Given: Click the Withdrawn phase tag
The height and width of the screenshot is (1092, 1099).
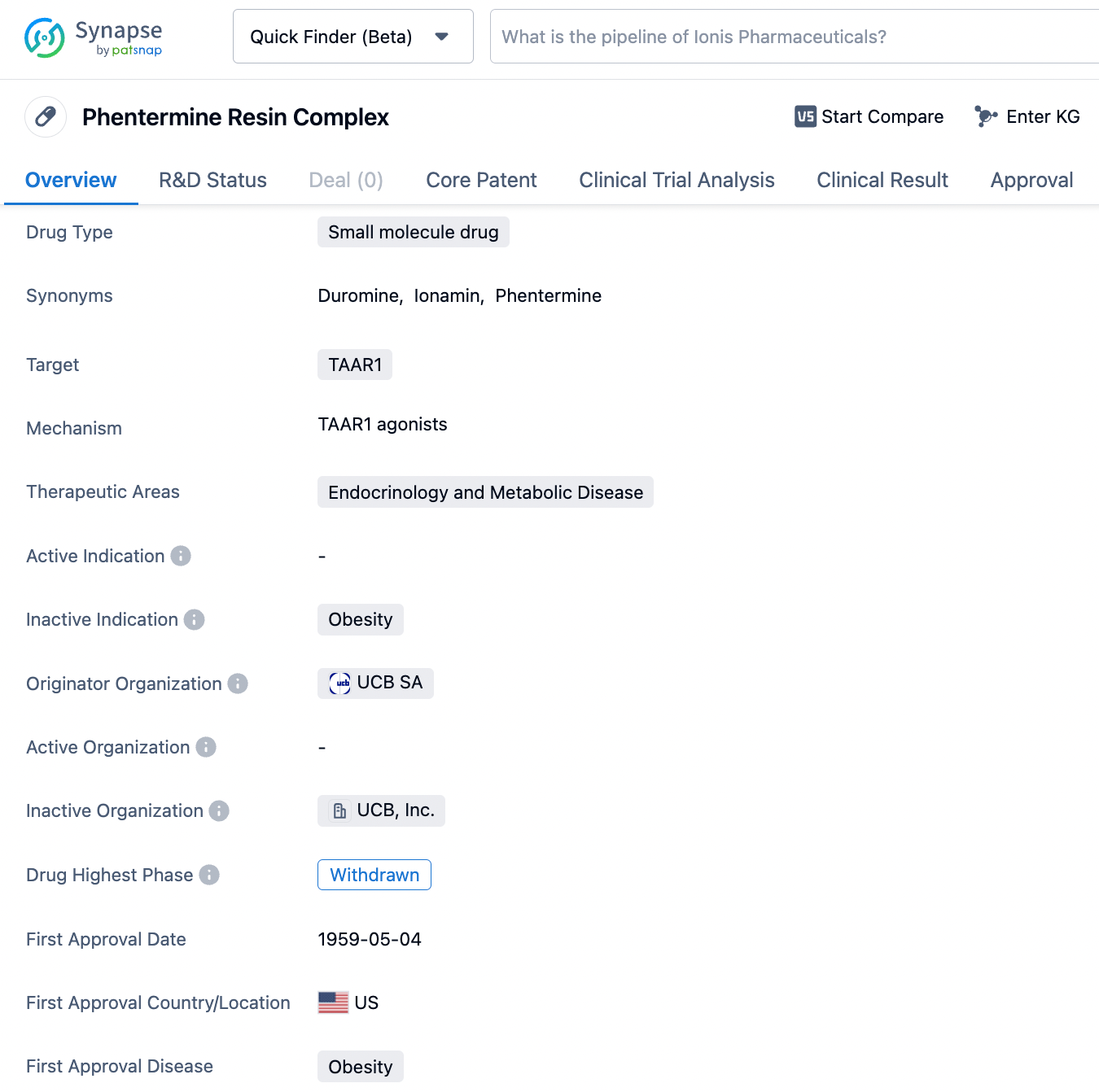Looking at the screenshot, I should 374,875.
